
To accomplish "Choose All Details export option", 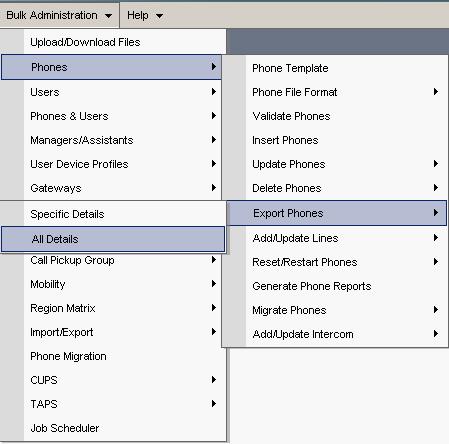I will 113,239.
